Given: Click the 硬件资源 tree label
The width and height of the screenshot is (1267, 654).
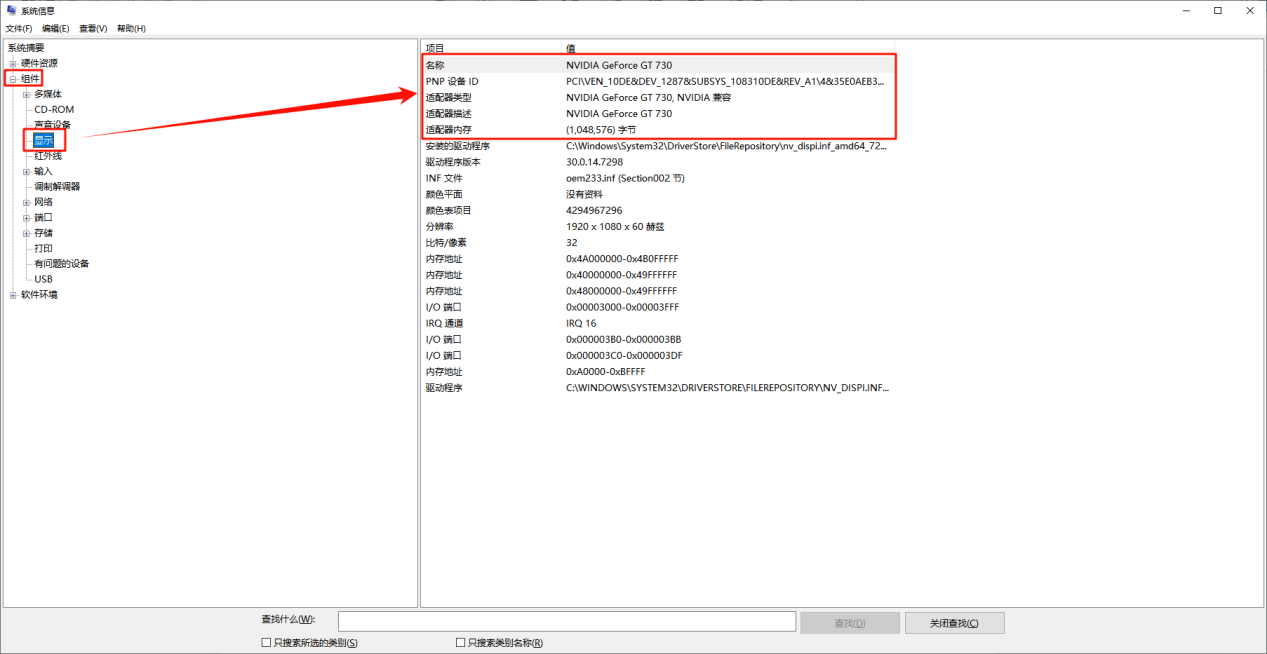Looking at the screenshot, I should tap(39, 63).
